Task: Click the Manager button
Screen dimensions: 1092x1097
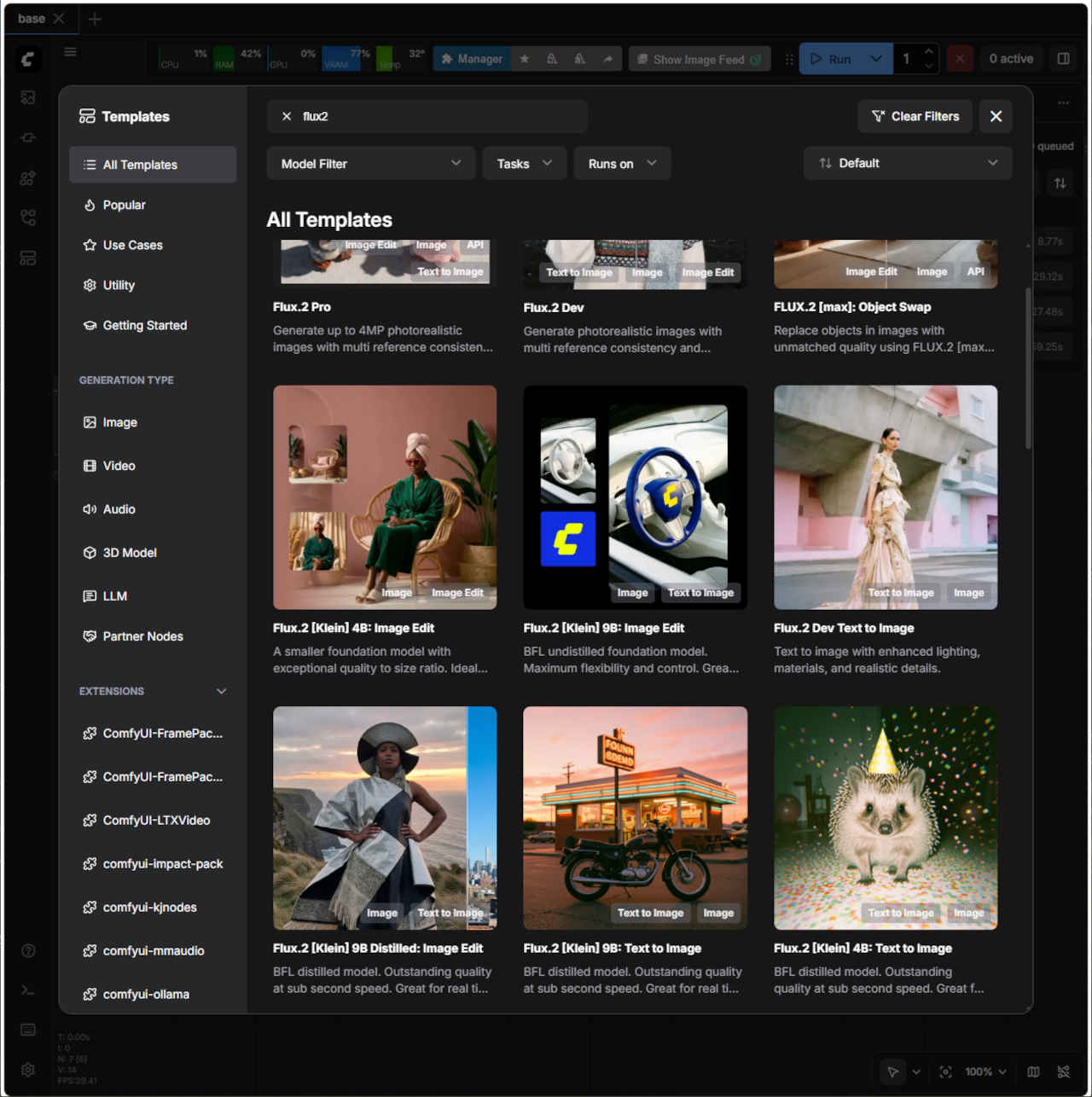Action: (x=472, y=59)
